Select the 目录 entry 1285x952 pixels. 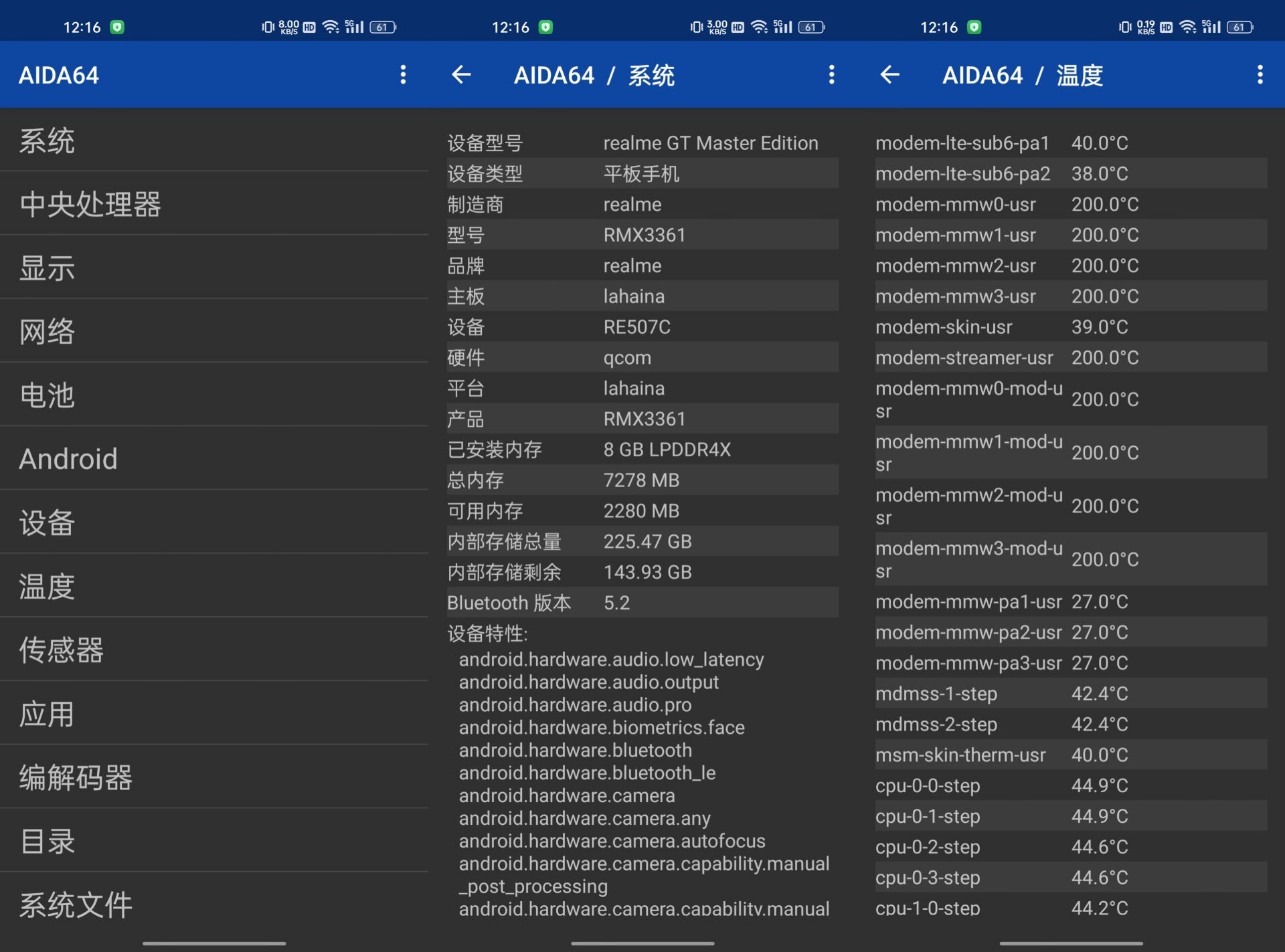tap(214, 841)
